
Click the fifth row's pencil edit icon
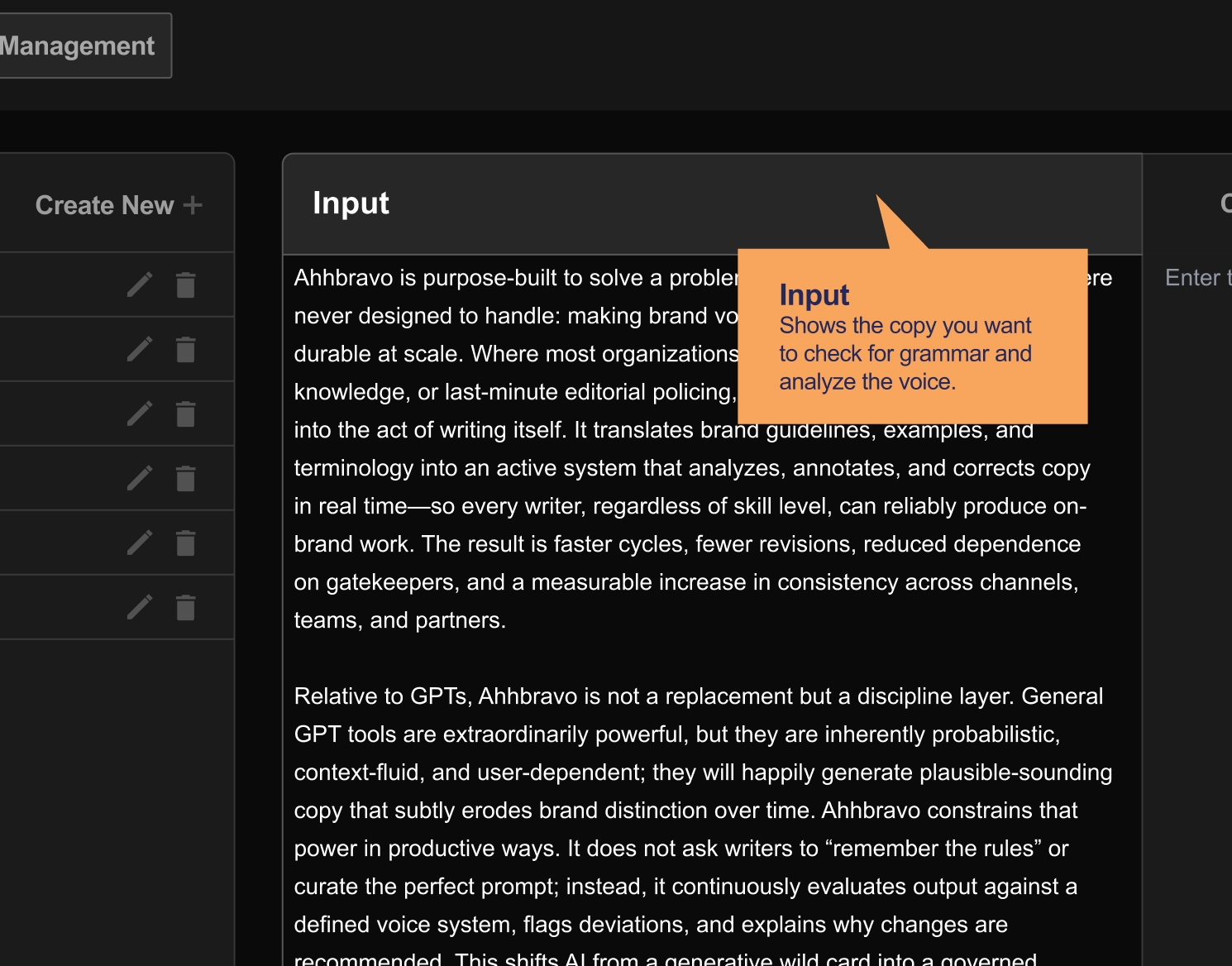(x=140, y=543)
